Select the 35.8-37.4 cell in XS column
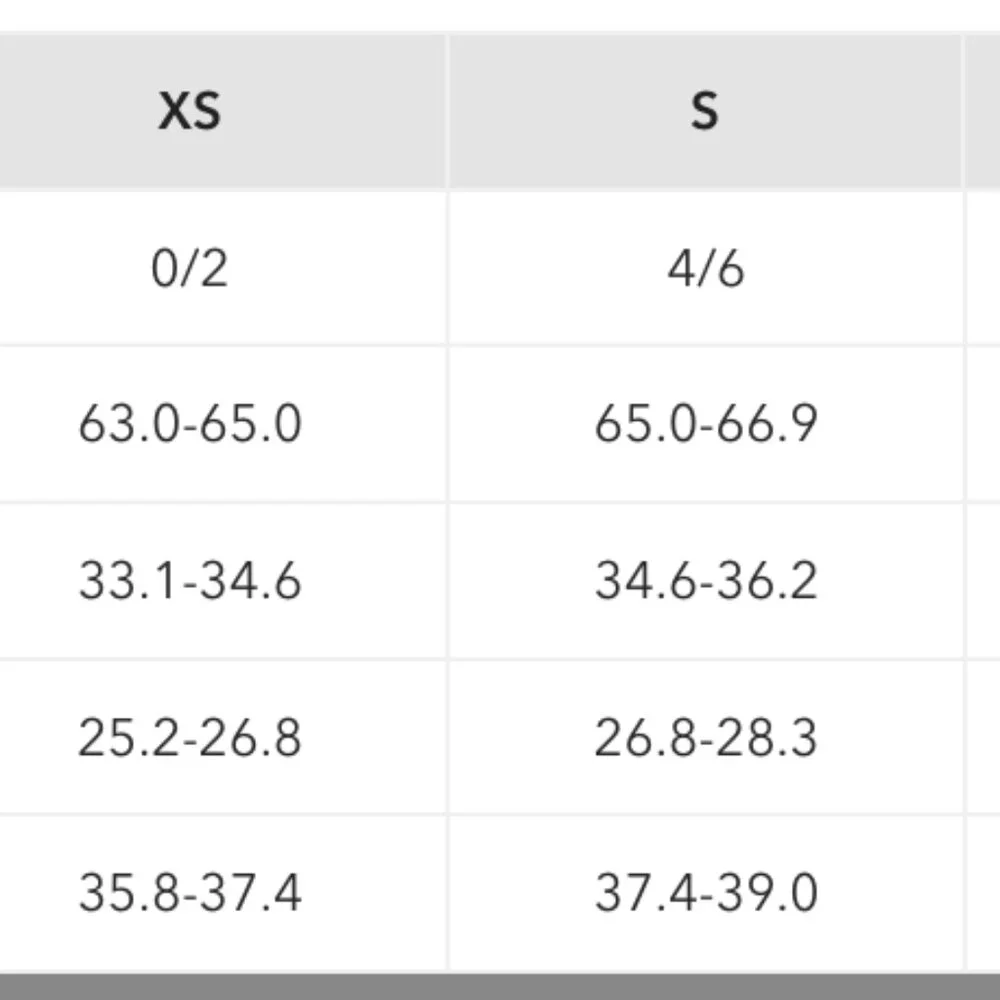This screenshot has width=1000, height=1000. pyautogui.click(x=190, y=893)
